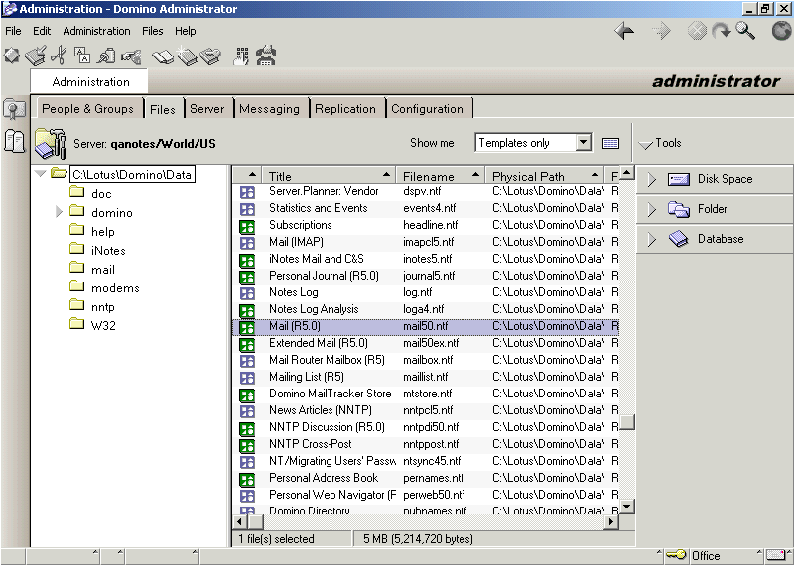The image size is (794, 565).
Task: Select the mail folder in tree
Action: [102, 269]
